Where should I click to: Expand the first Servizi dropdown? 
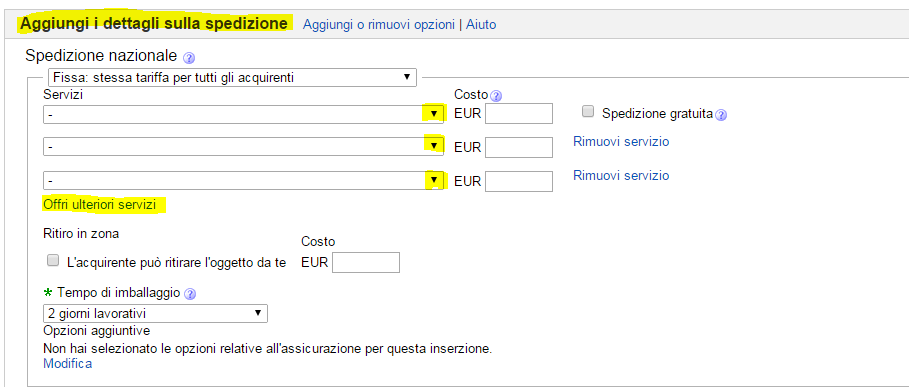pos(243,114)
